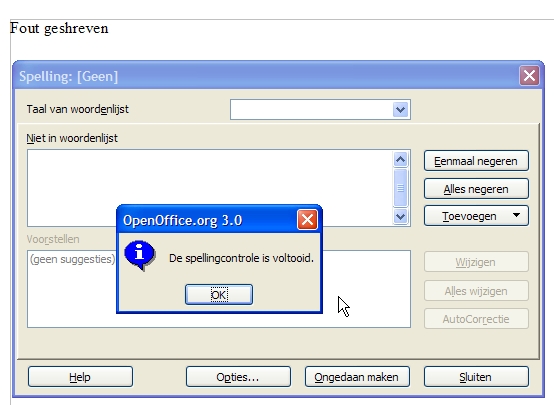Open the Taal van woordenlijst dropdown
Image resolution: width=554 pixels, height=405 pixels.
(x=400, y=110)
